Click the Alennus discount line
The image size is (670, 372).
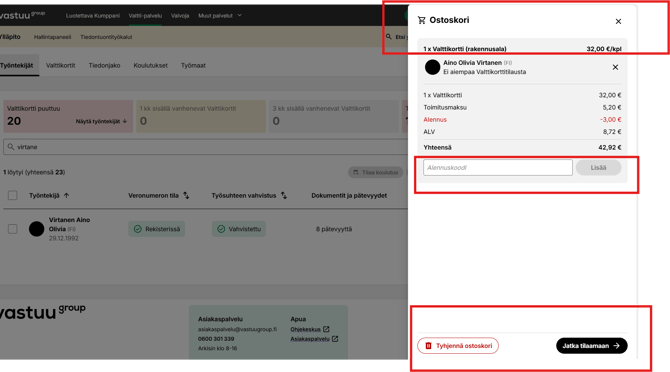point(522,120)
